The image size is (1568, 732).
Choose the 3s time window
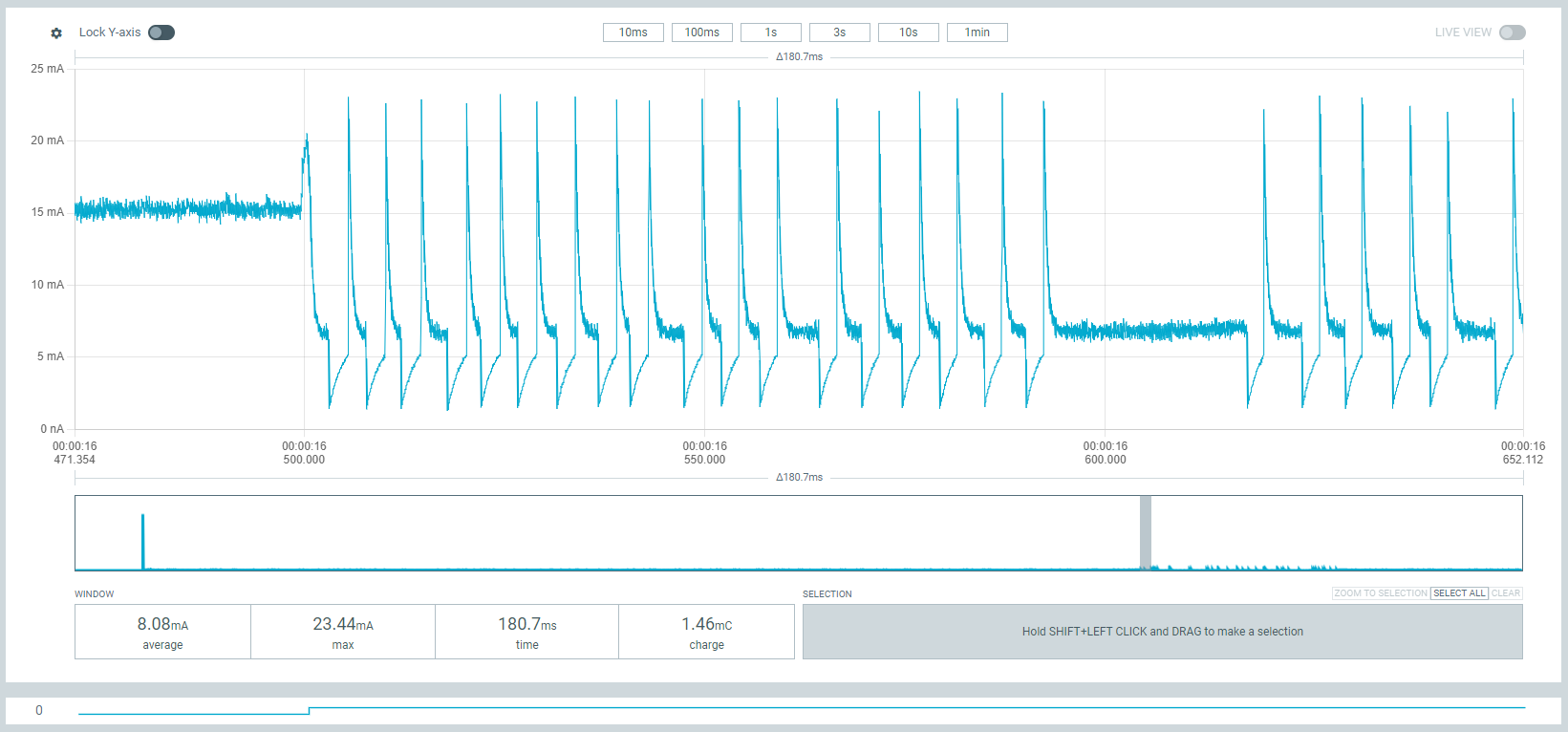tap(839, 32)
